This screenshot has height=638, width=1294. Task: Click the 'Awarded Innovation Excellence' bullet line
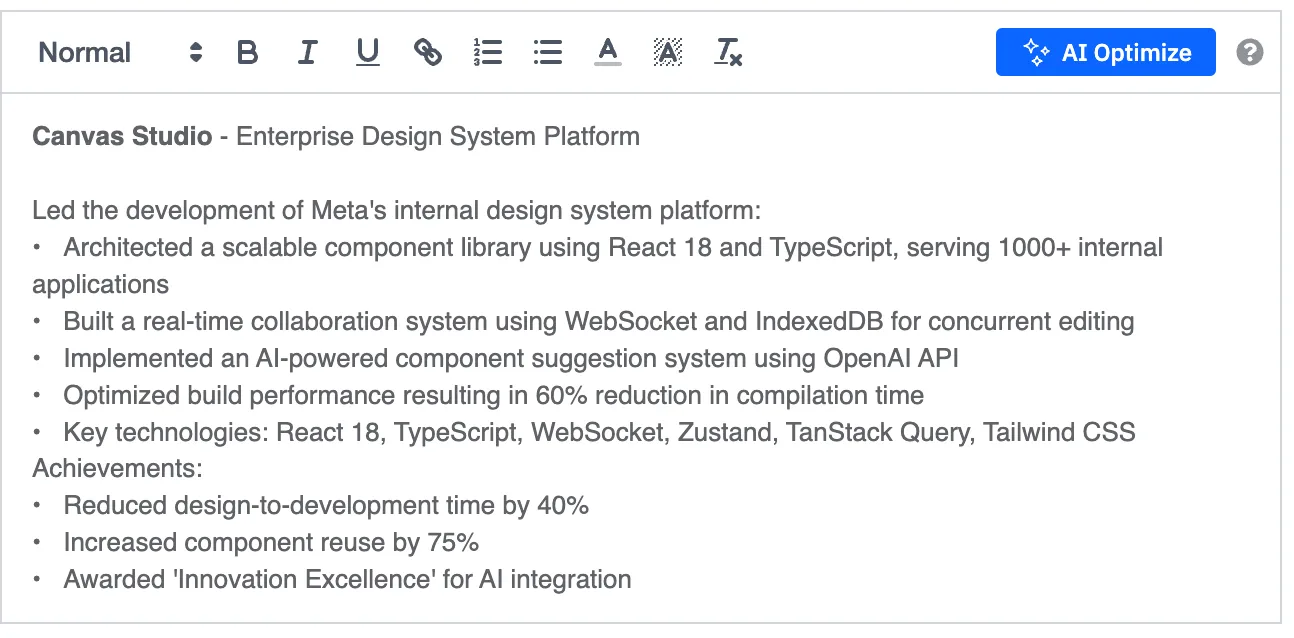[347, 579]
